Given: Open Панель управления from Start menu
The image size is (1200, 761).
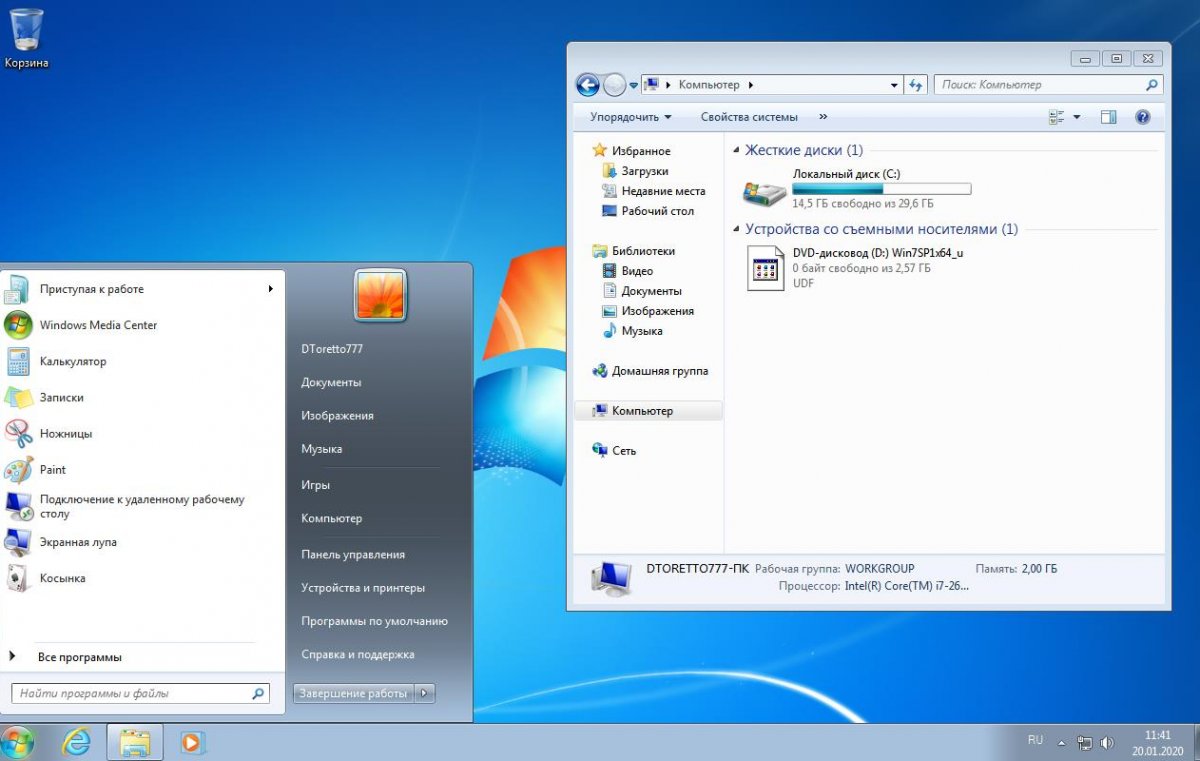Looking at the screenshot, I should pos(353,554).
